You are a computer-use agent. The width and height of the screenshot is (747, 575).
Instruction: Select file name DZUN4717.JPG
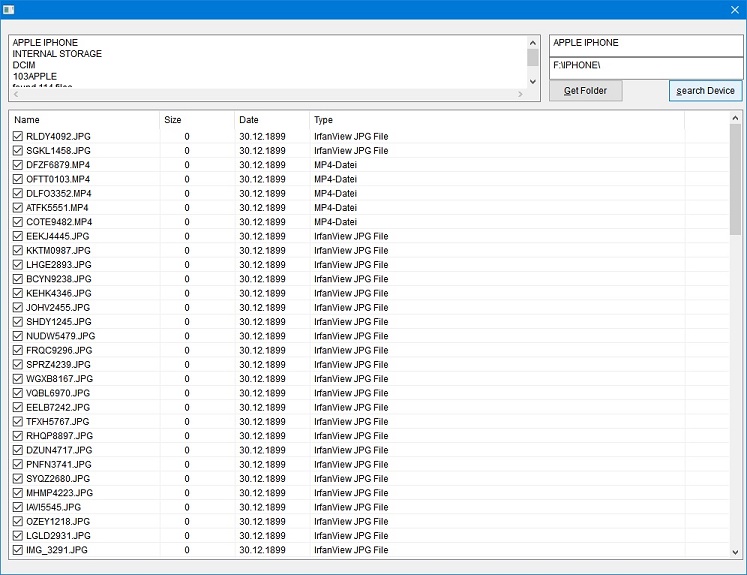[x=59, y=450]
